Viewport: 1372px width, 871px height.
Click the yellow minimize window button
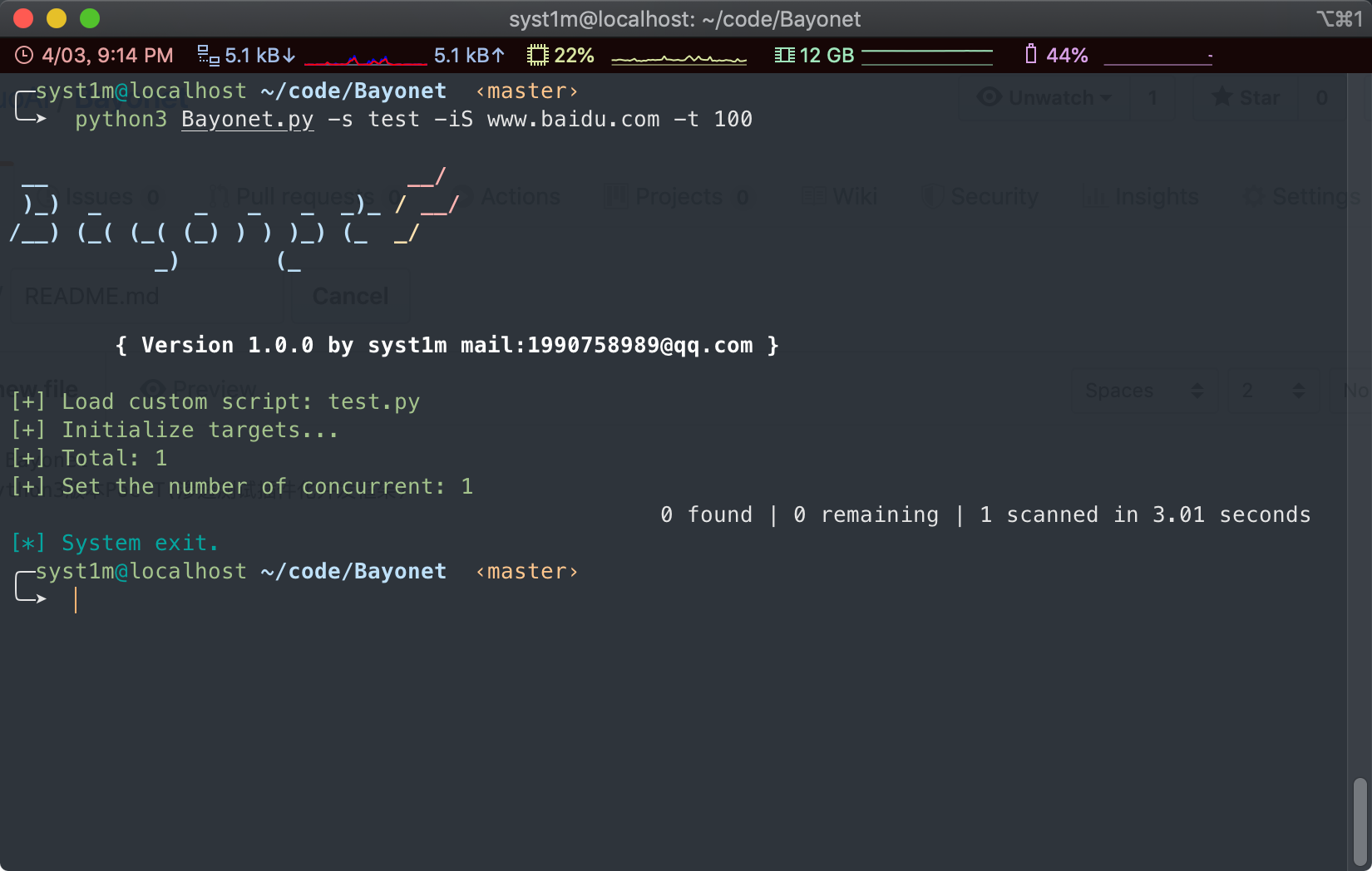pyautogui.click(x=57, y=18)
